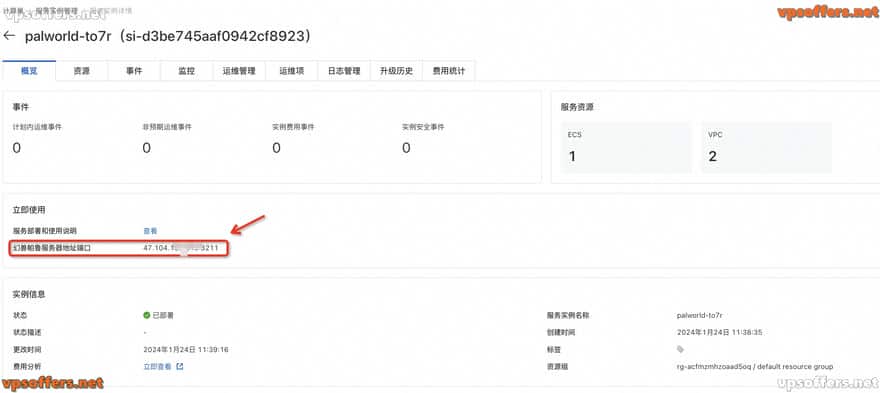This screenshot has height=393, width=880.
Task: Click the 实例安全事件 count
Action: (406, 148)
